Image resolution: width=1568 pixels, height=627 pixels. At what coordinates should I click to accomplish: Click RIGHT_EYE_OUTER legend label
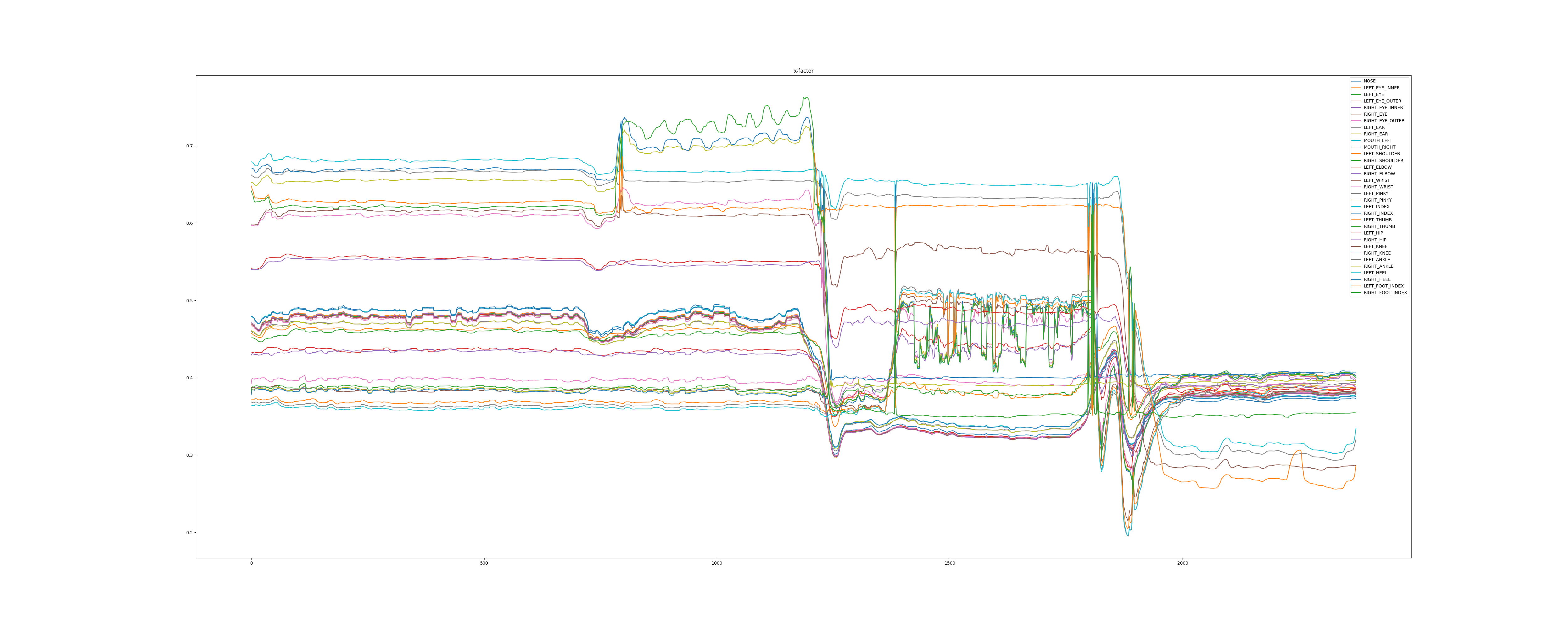(1384, 120)
